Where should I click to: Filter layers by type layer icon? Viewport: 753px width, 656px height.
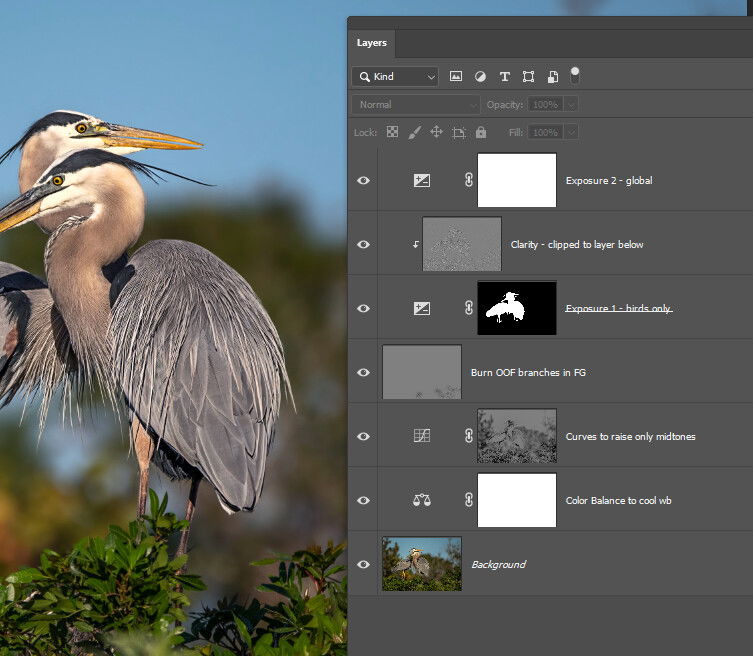(505, 76)
